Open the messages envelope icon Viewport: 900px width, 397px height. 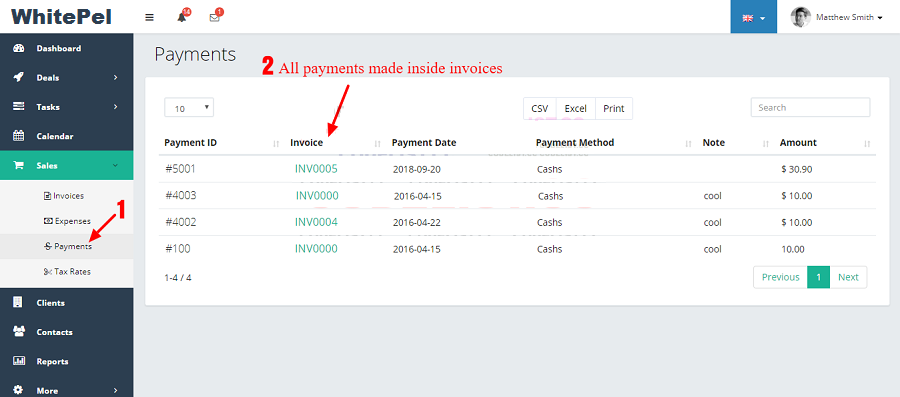(215, 17)
